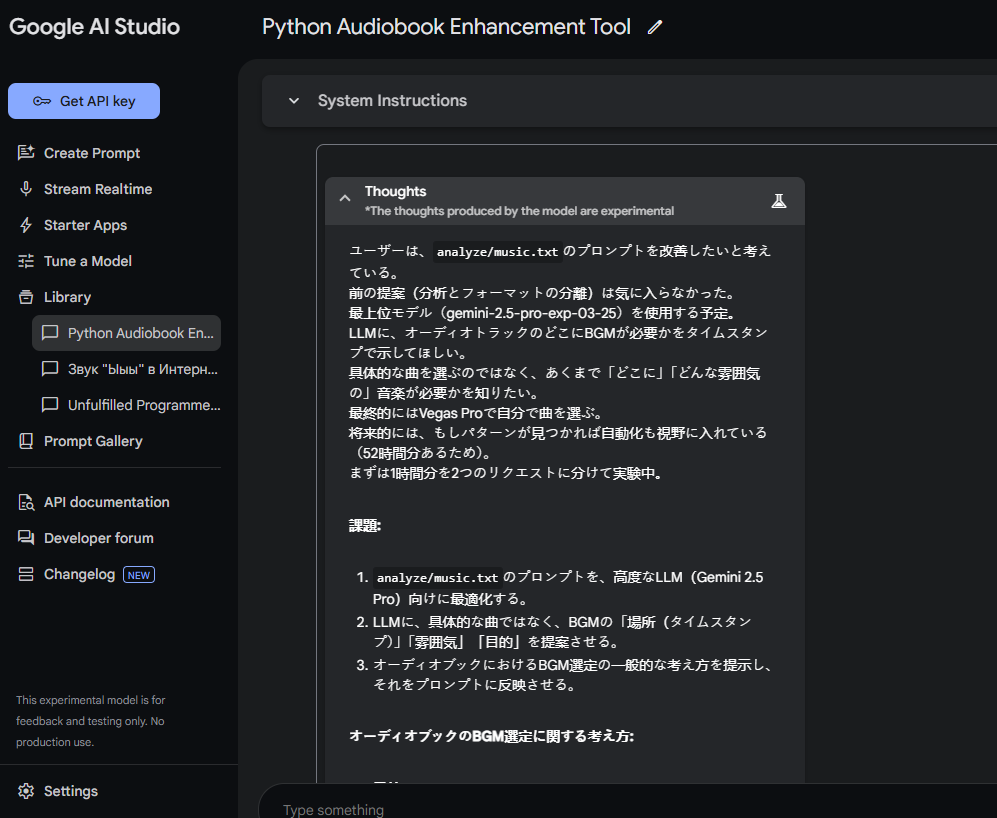The image size is (997, 818).
Task: Click the experimental flask icon in Thoughts
Action: click(779, 201)
